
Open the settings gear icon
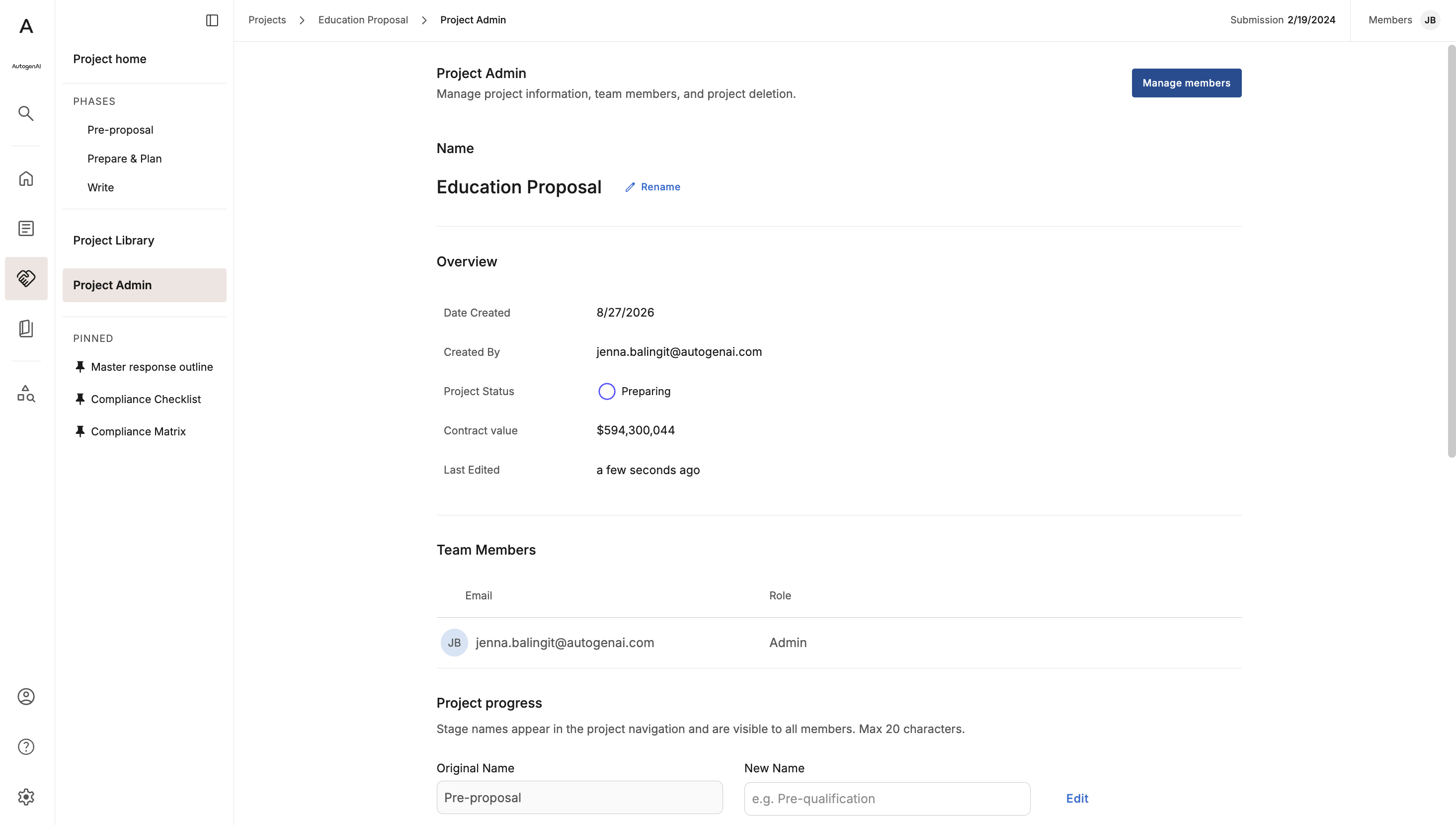tap(26, 797)
